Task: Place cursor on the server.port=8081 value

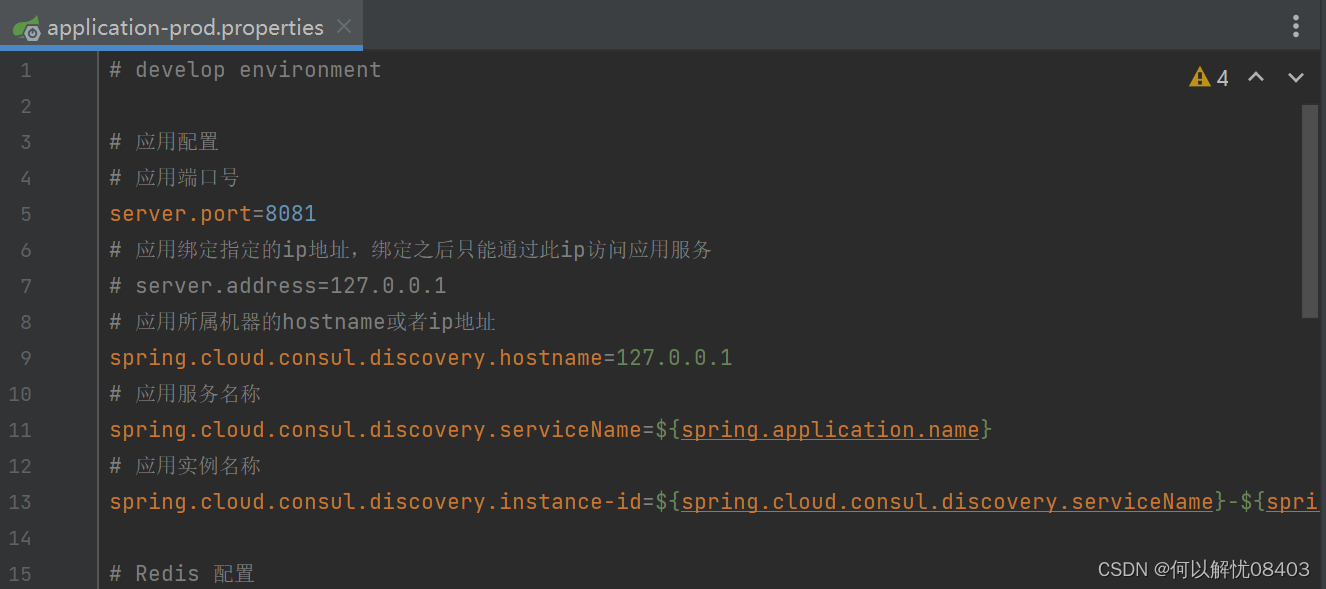Action: tap(291, 213)
